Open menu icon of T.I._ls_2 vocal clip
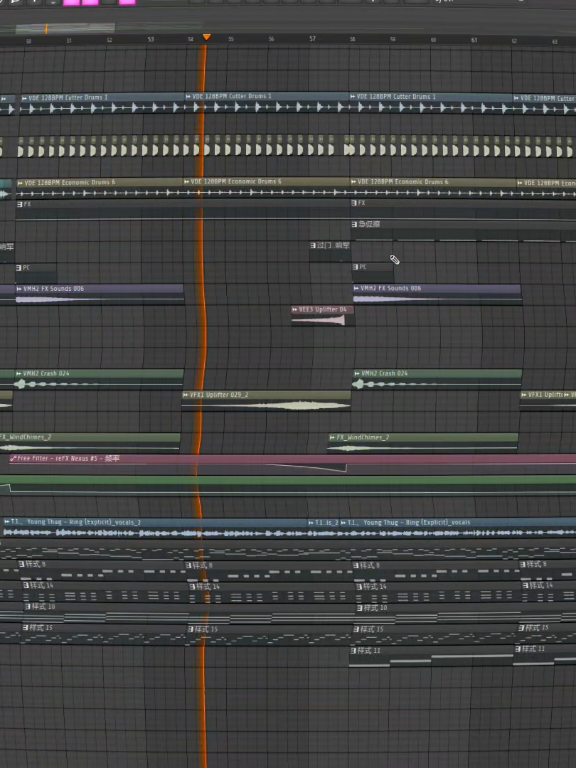576x768 pixels. click(312, 523)
